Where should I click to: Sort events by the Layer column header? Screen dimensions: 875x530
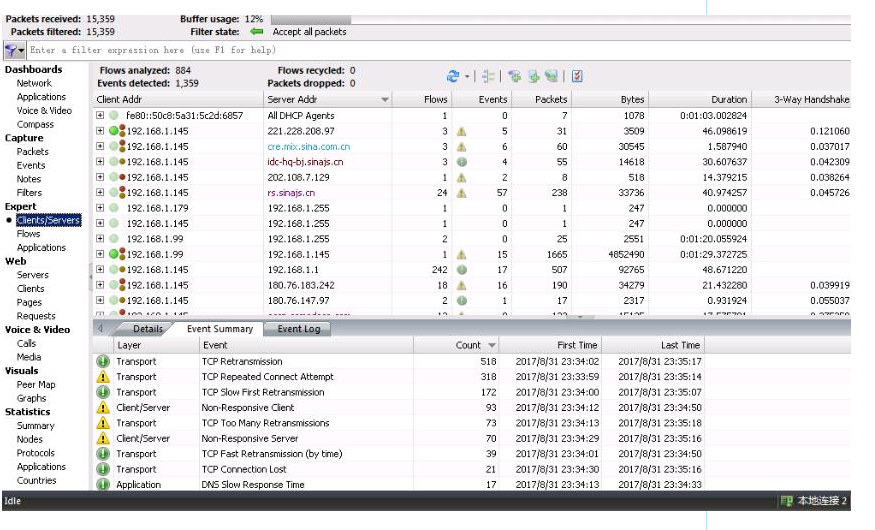pyautogui.click(x=156, y=345)
